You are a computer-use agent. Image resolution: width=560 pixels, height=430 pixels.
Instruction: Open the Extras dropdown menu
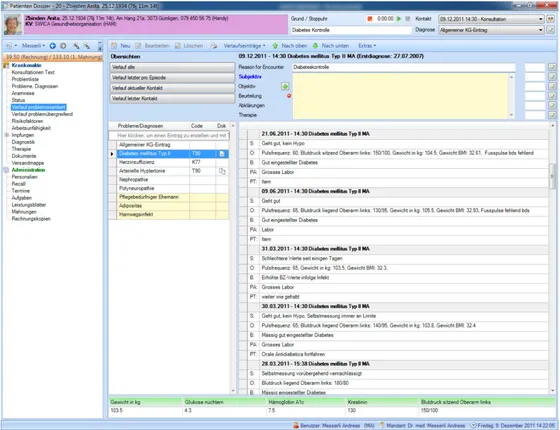click(x=367, y=46)
